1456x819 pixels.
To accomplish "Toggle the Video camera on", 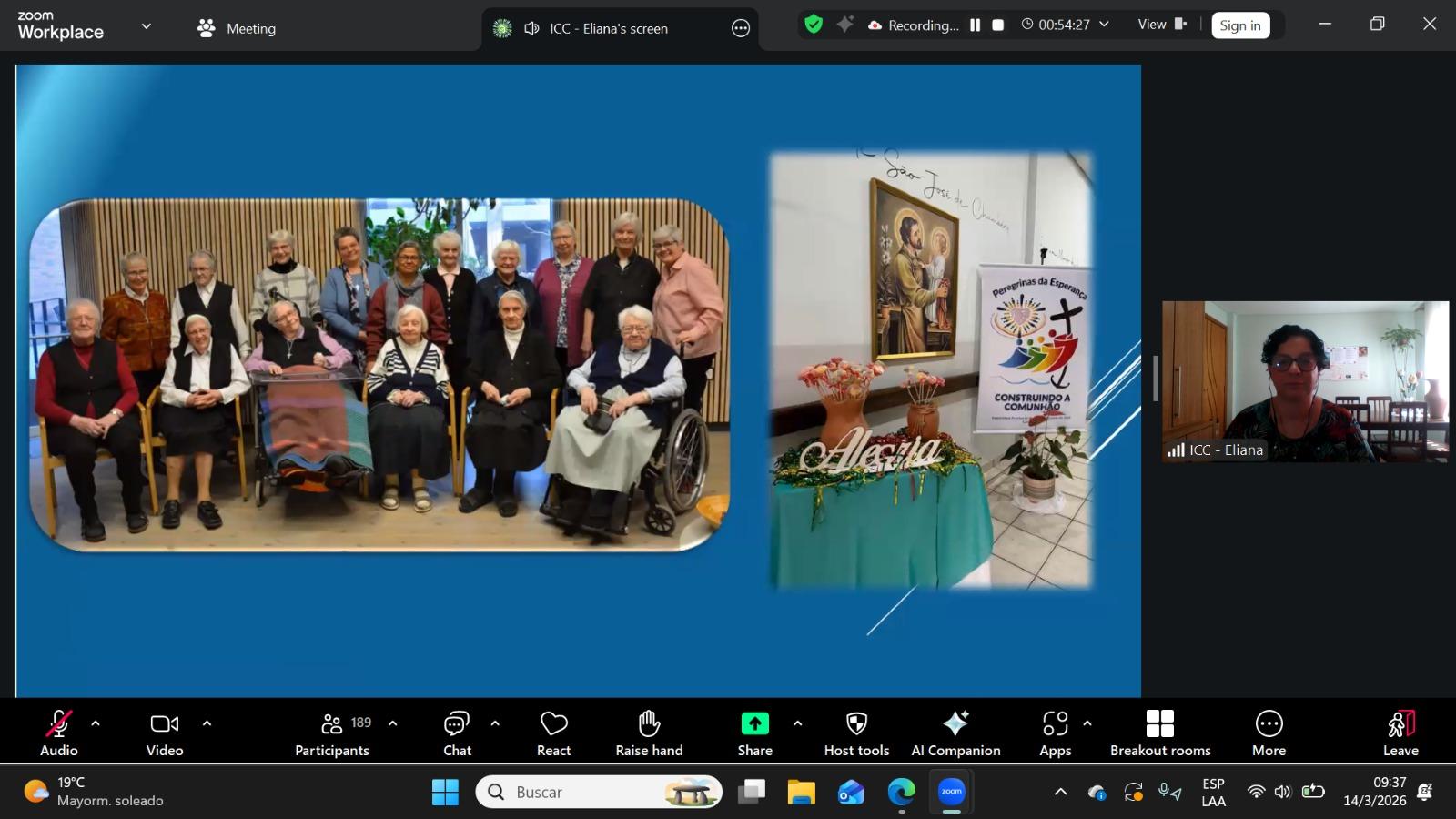I will point(165,733).
